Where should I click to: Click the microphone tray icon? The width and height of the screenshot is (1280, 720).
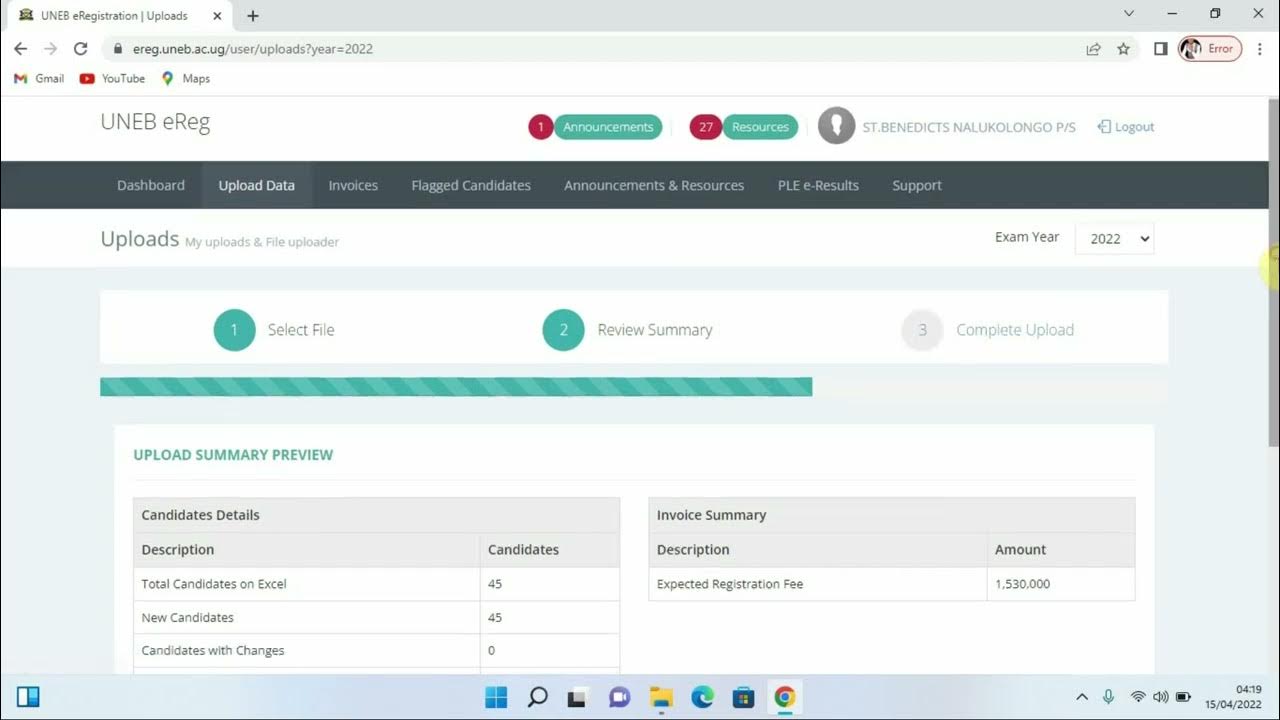point(1108,697)
